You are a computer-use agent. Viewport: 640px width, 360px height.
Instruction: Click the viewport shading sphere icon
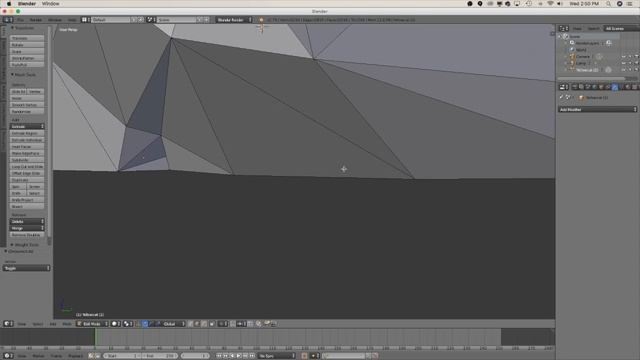[116, 324]
